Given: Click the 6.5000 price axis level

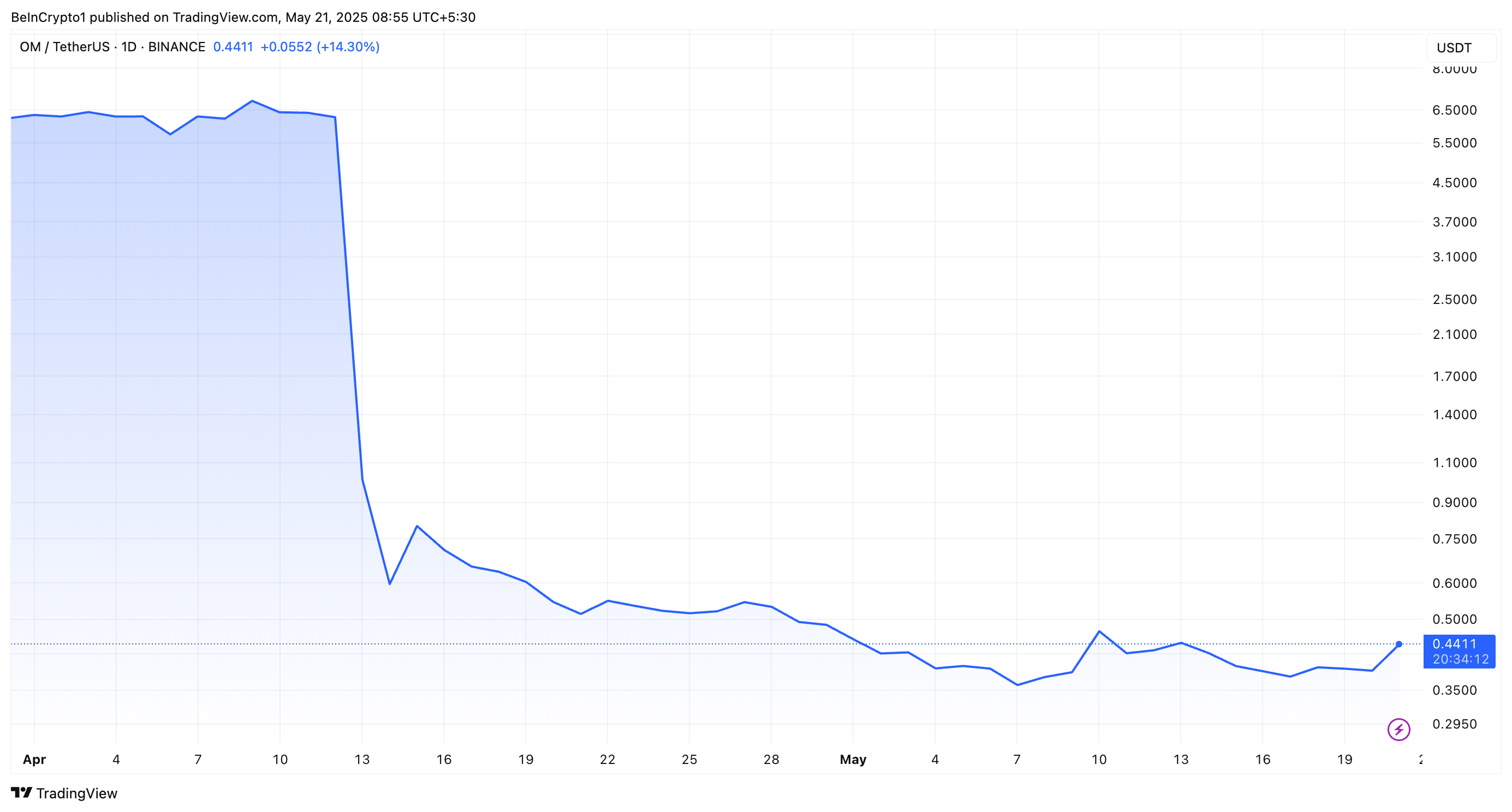Looking at the screenshot, I should (x=1454, y=110).
